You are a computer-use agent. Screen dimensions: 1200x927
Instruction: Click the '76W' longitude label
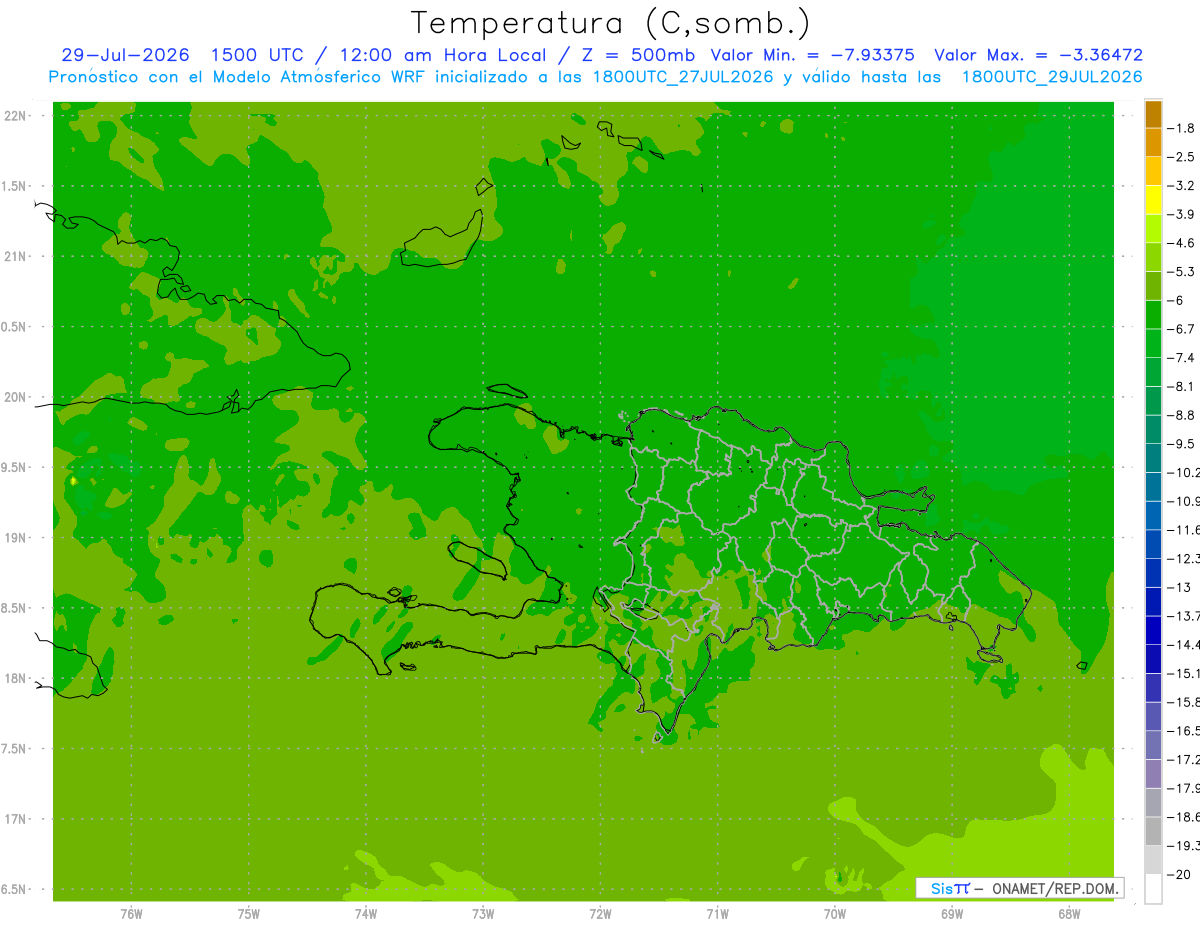tap(131, 914)
